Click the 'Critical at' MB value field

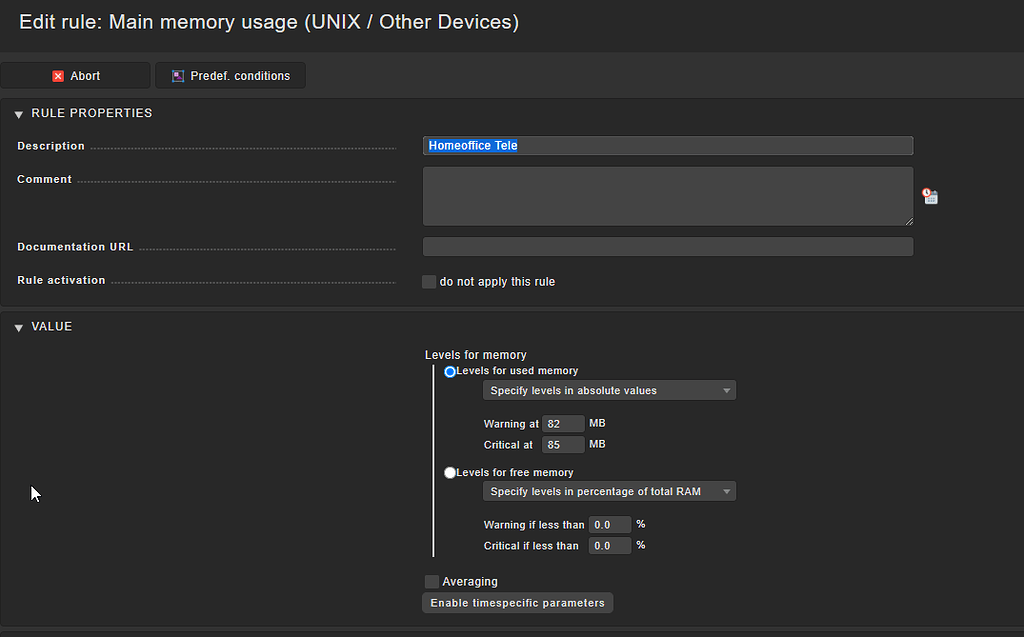point(562,445)
